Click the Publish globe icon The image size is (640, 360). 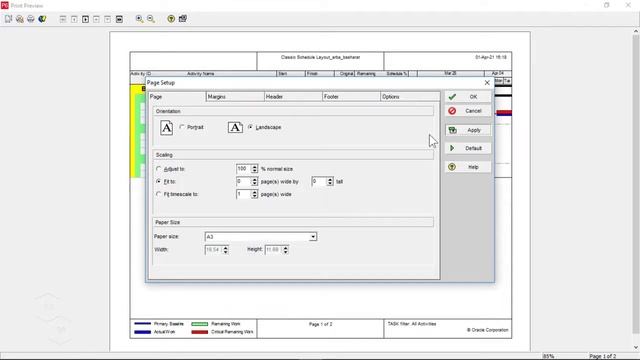(x=42, y=19)
